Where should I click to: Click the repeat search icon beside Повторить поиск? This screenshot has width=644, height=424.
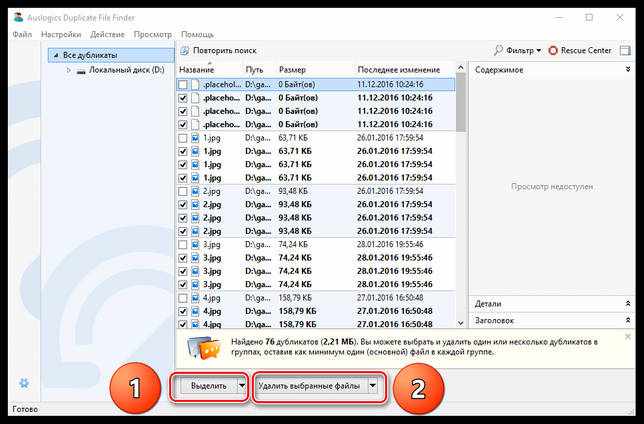185,51
